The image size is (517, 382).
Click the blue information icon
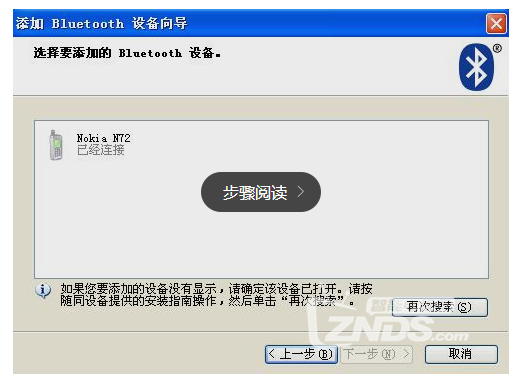[x=43, y=291]
